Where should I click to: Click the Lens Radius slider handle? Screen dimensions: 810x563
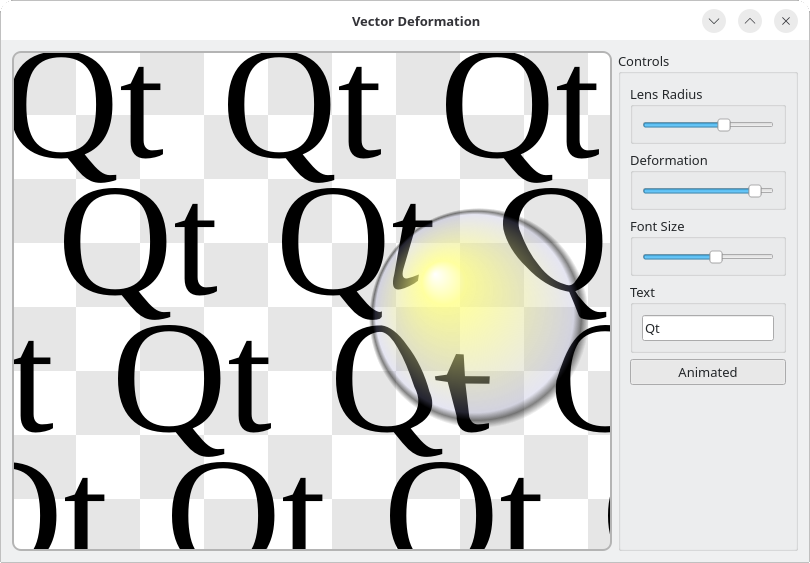click(x=724, y=125)
